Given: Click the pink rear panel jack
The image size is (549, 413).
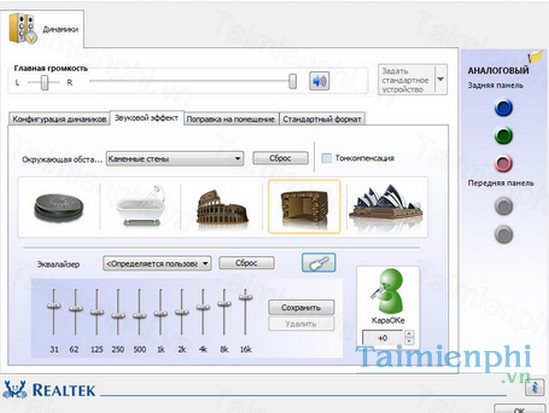Looking at the screenshot, I should click(x=503, y=163).
